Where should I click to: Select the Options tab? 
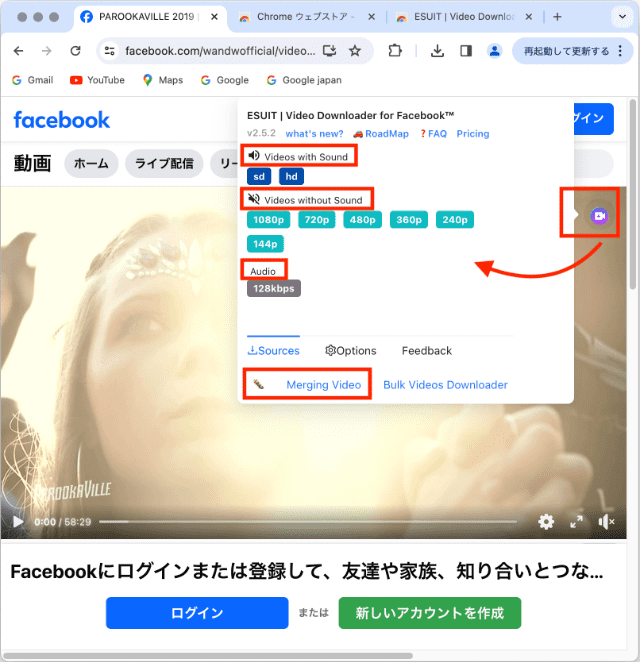point(350,350)
